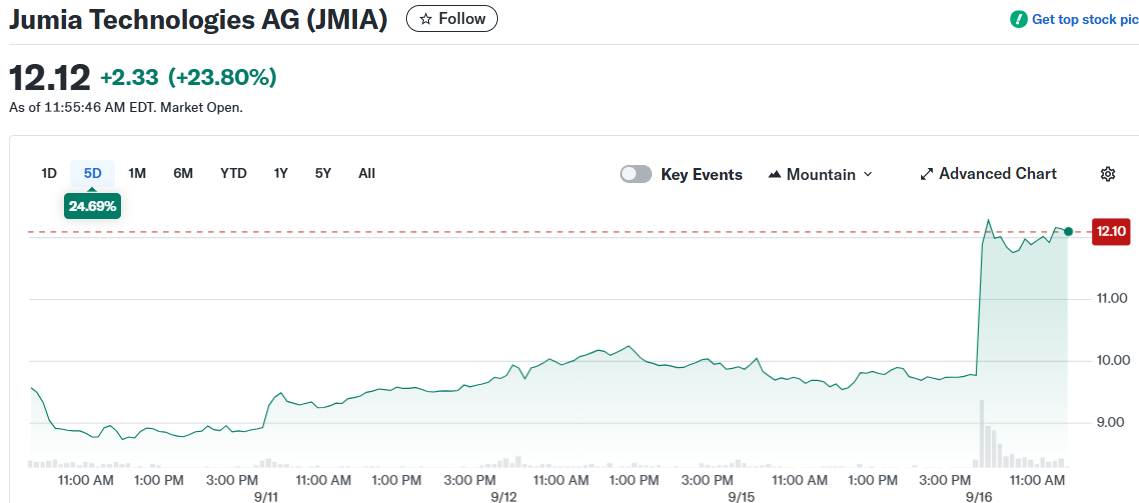The width and height of the screenshot is (1139, 503).
Task: Open the Get top stock picks link
Action: (1085, 20)
